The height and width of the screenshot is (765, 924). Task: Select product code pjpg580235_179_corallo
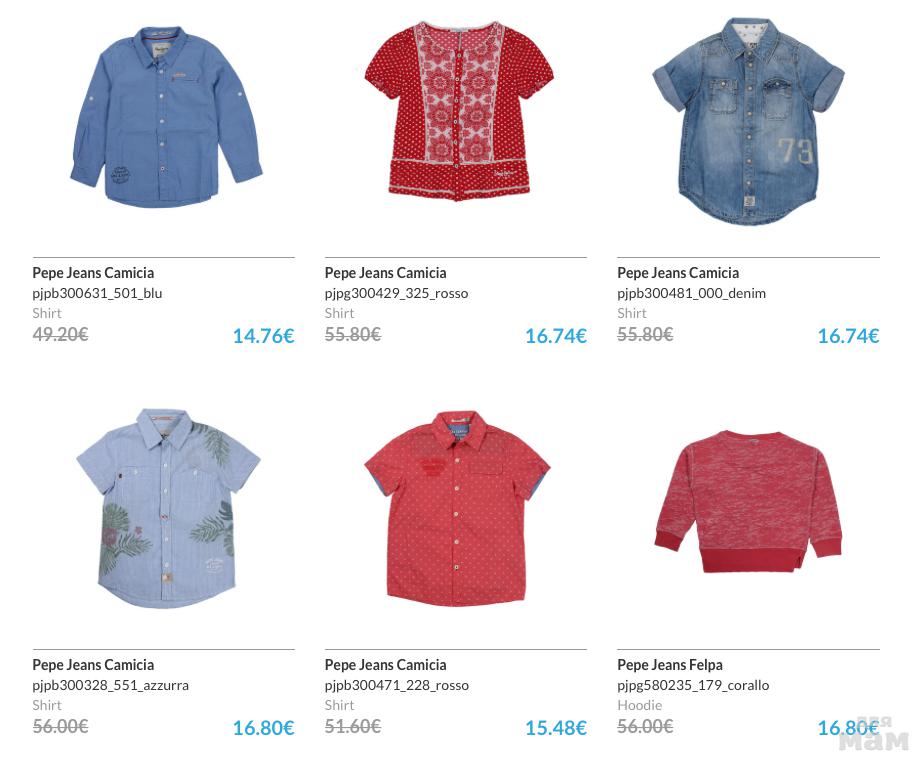(693, 685)
